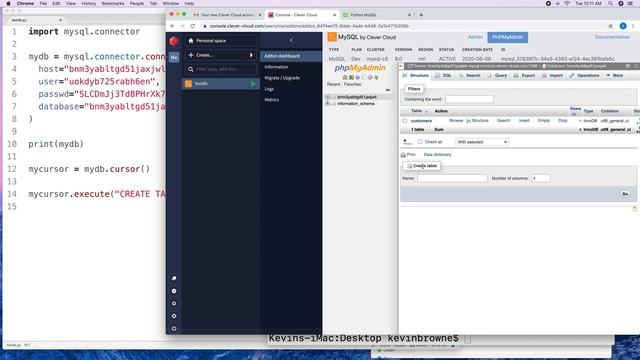Viewport: 640px width, 360px height.
Task: Select the Me organization avatar
Action: tap(174, 57)
